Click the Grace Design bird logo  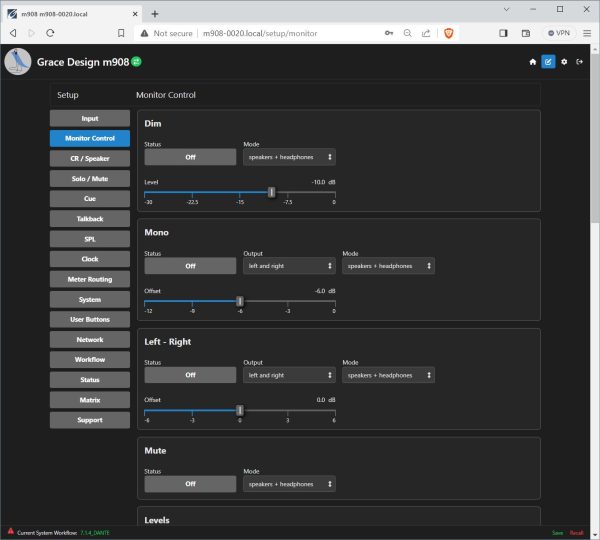[x=18, y=62]
